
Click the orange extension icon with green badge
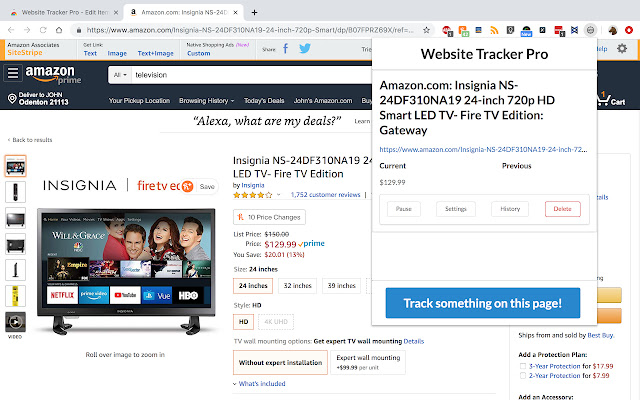(x=463, y=31)
